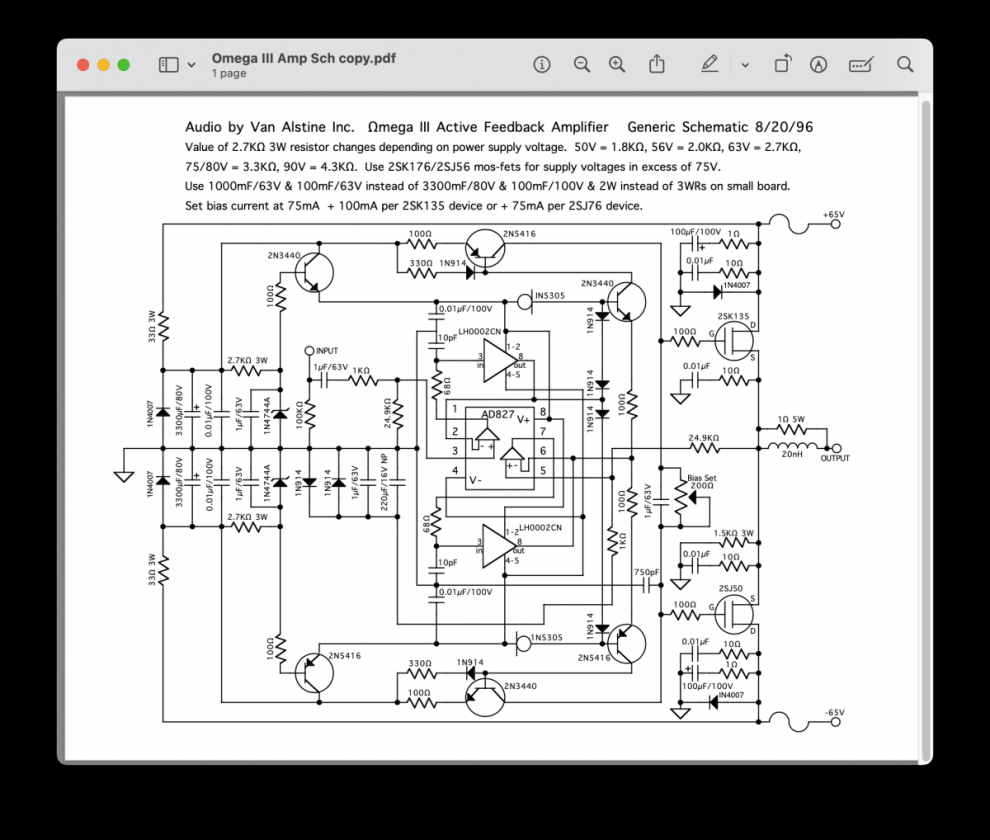Open search in the document
The width and height of the screenshot is (990, 840).
[x=905, y=64]
